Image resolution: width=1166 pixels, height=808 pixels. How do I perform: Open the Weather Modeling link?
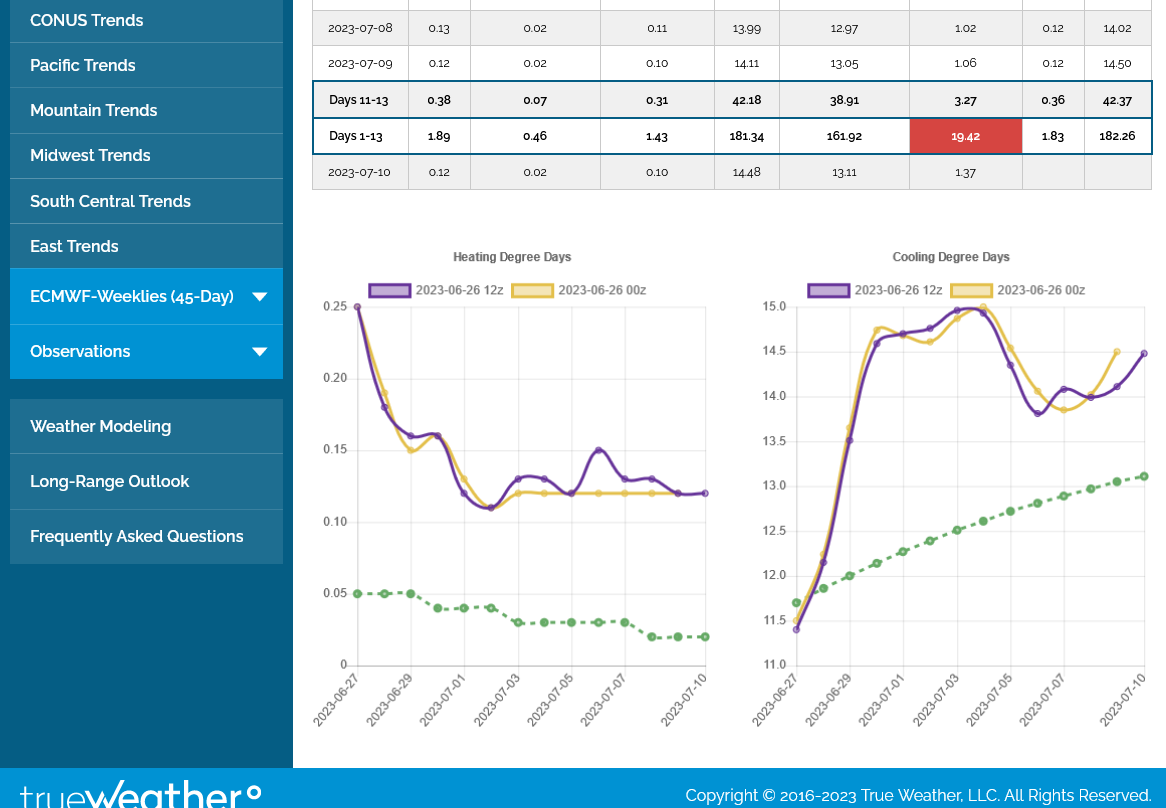(x=100, y=426)
